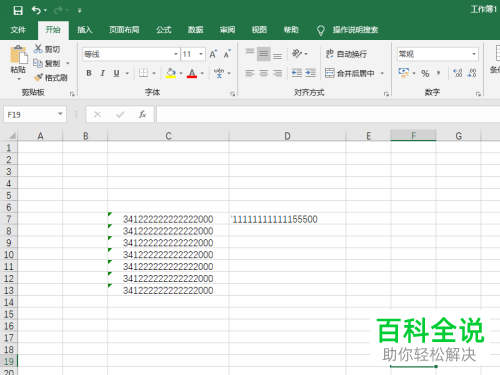Cut selection with 剪切
Viewport: 500px width, 375px height.
pyautogui.click(x=47, y=49)
